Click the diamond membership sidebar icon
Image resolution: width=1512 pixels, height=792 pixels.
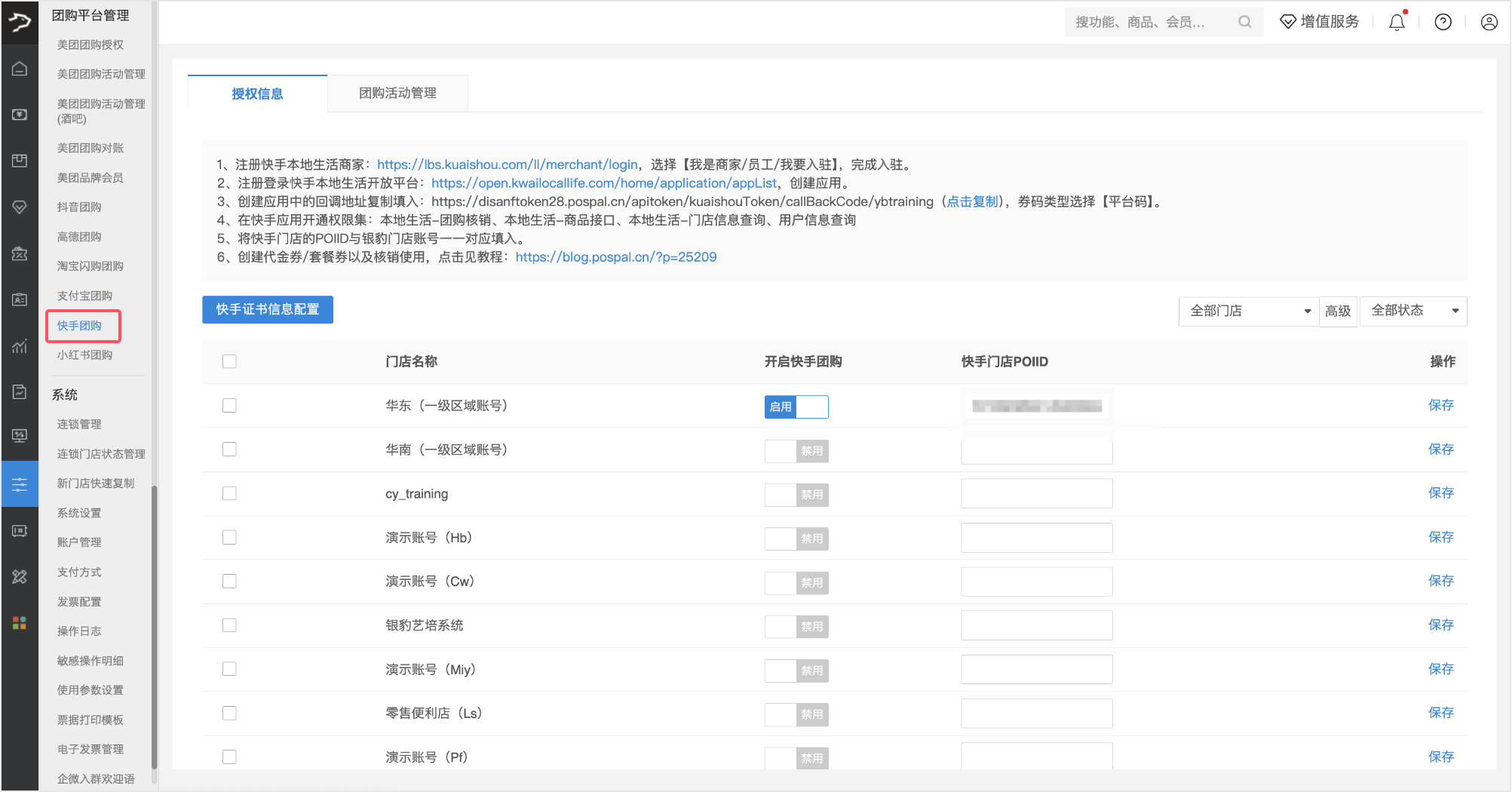tap(20, 207)
